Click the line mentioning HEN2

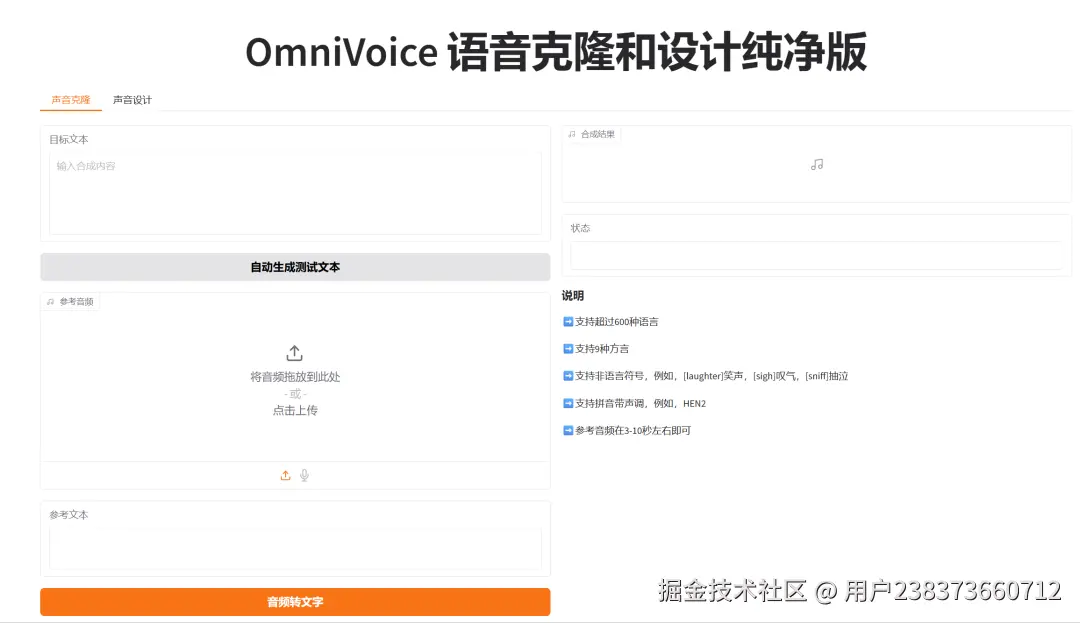tap(641, 403)
